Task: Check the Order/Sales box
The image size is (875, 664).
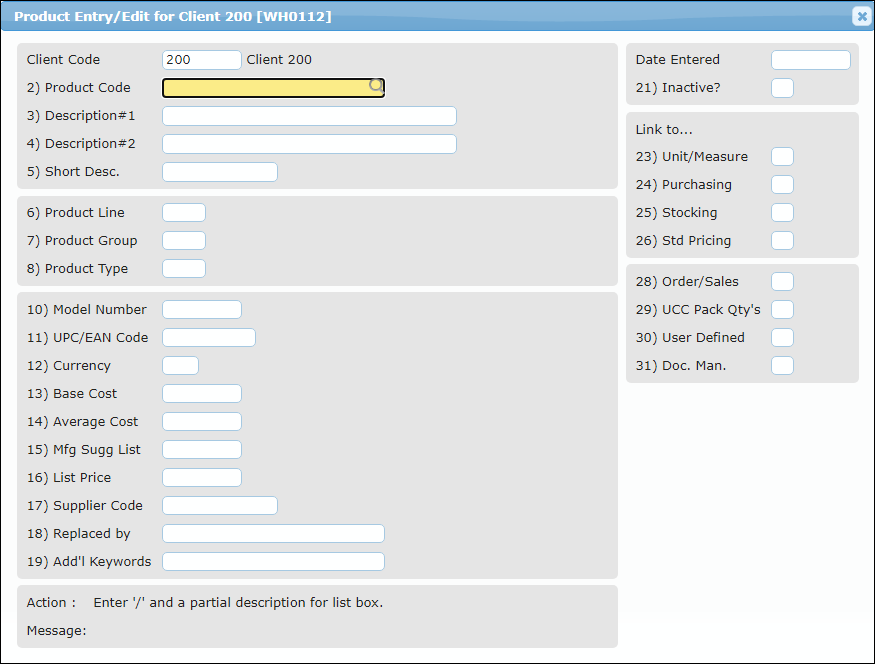Action: point(782,282)
